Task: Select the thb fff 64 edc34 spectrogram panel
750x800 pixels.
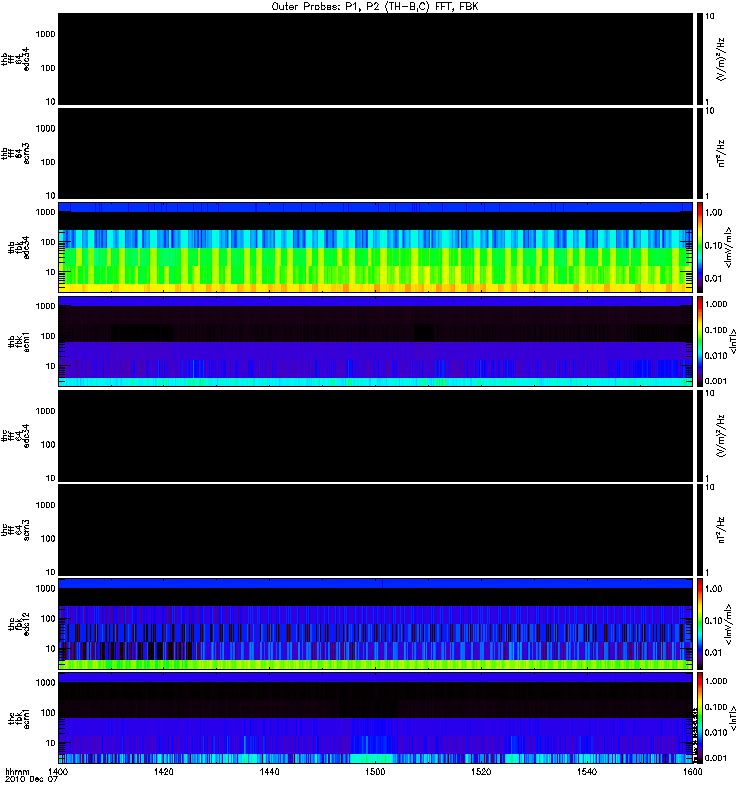Action: [376, 59]
